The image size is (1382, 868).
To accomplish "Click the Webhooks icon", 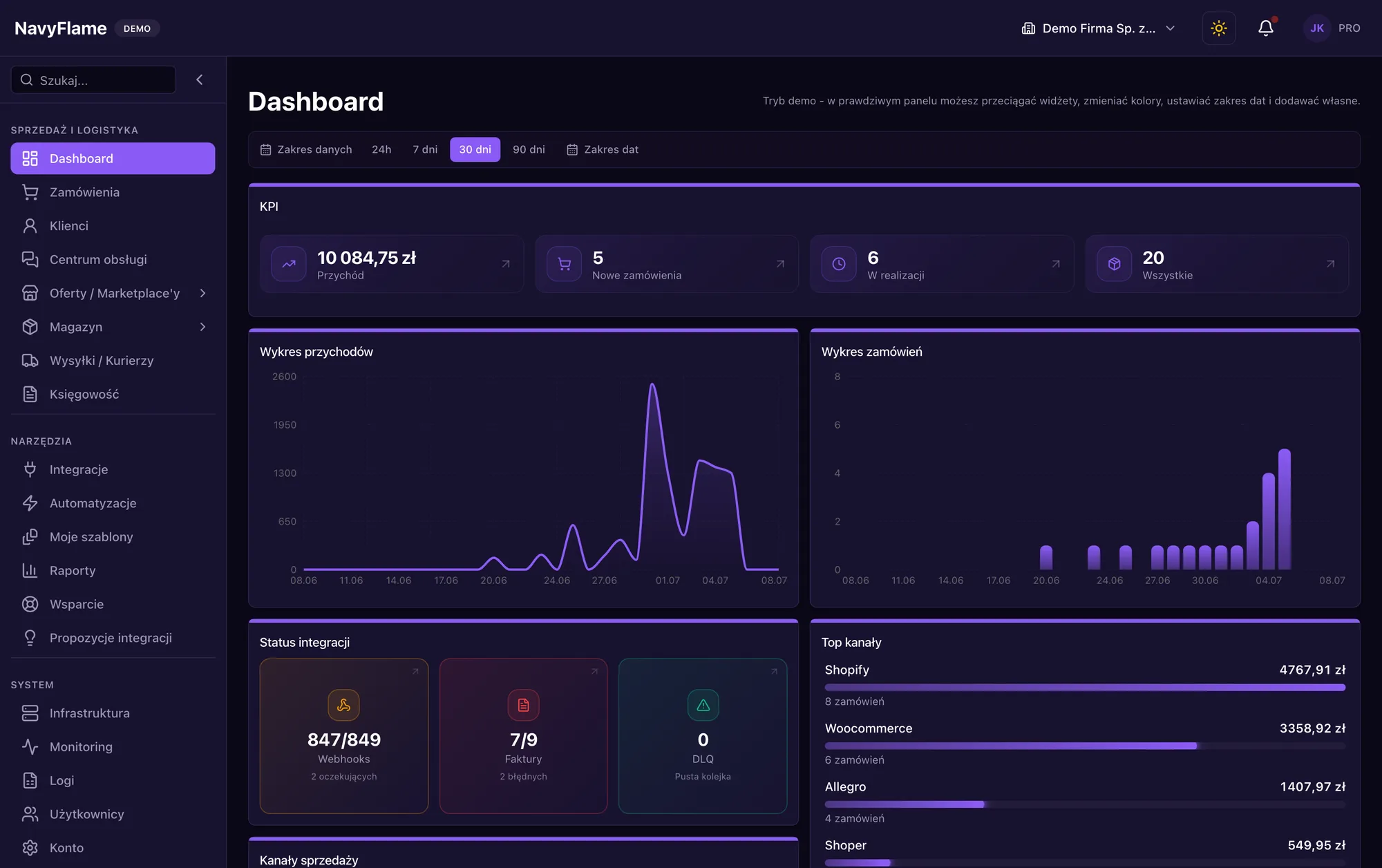I will pos(343,705).
